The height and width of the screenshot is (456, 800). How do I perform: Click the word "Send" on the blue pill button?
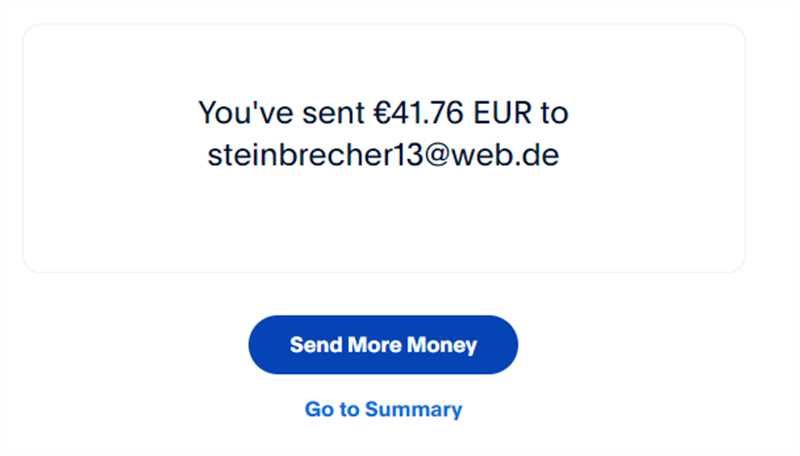(x=316, y=345)
